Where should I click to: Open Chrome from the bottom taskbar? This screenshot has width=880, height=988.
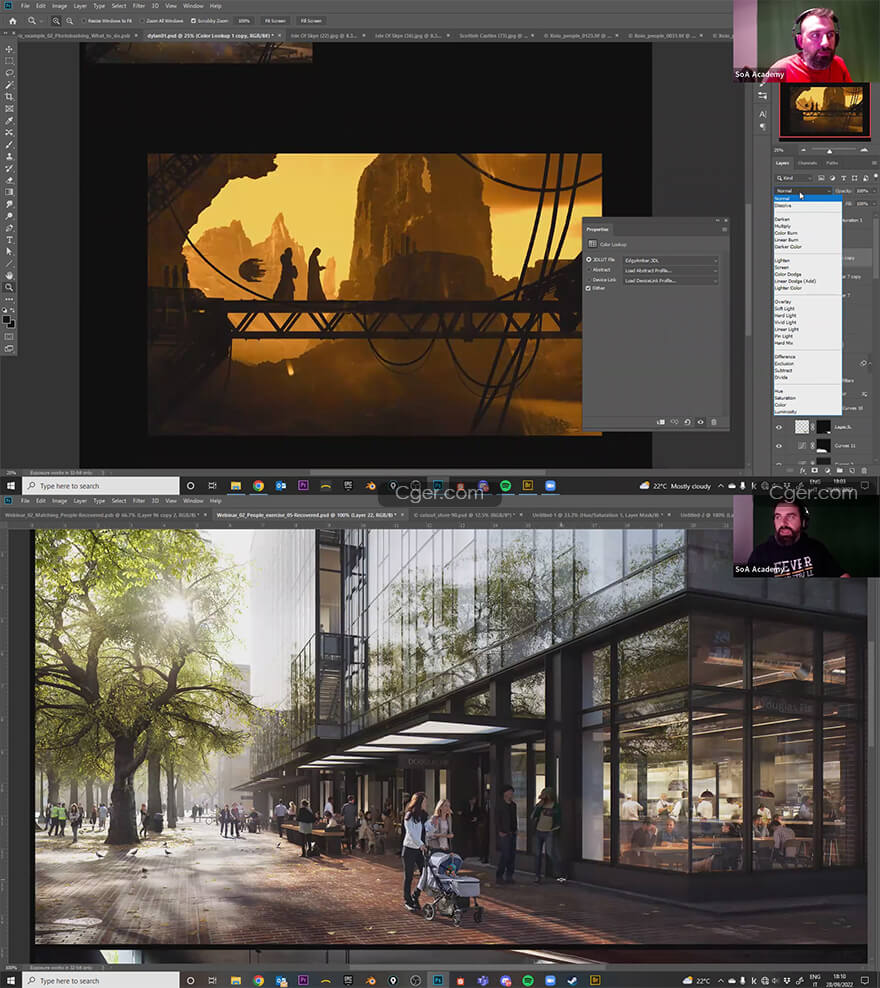(258, 981)
